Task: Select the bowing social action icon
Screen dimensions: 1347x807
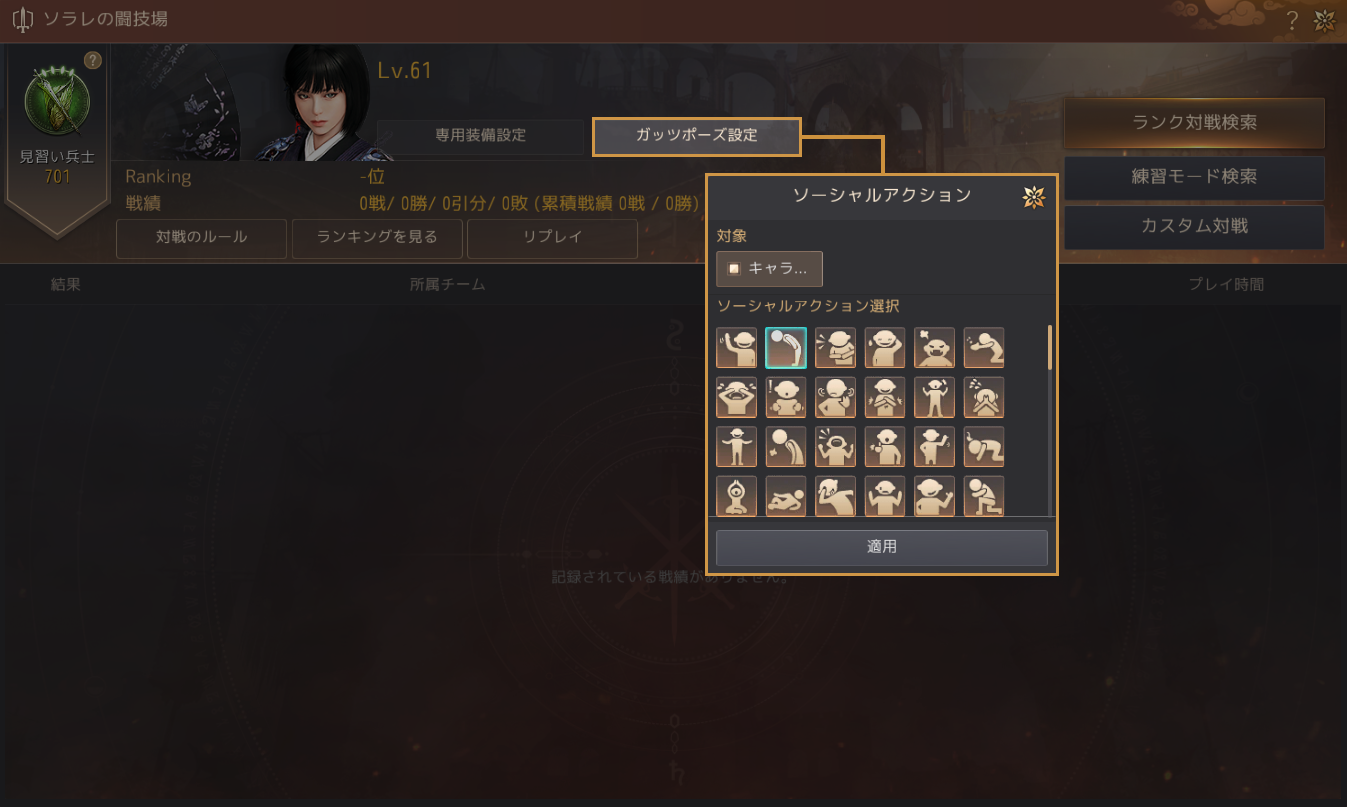Action: 786,348
